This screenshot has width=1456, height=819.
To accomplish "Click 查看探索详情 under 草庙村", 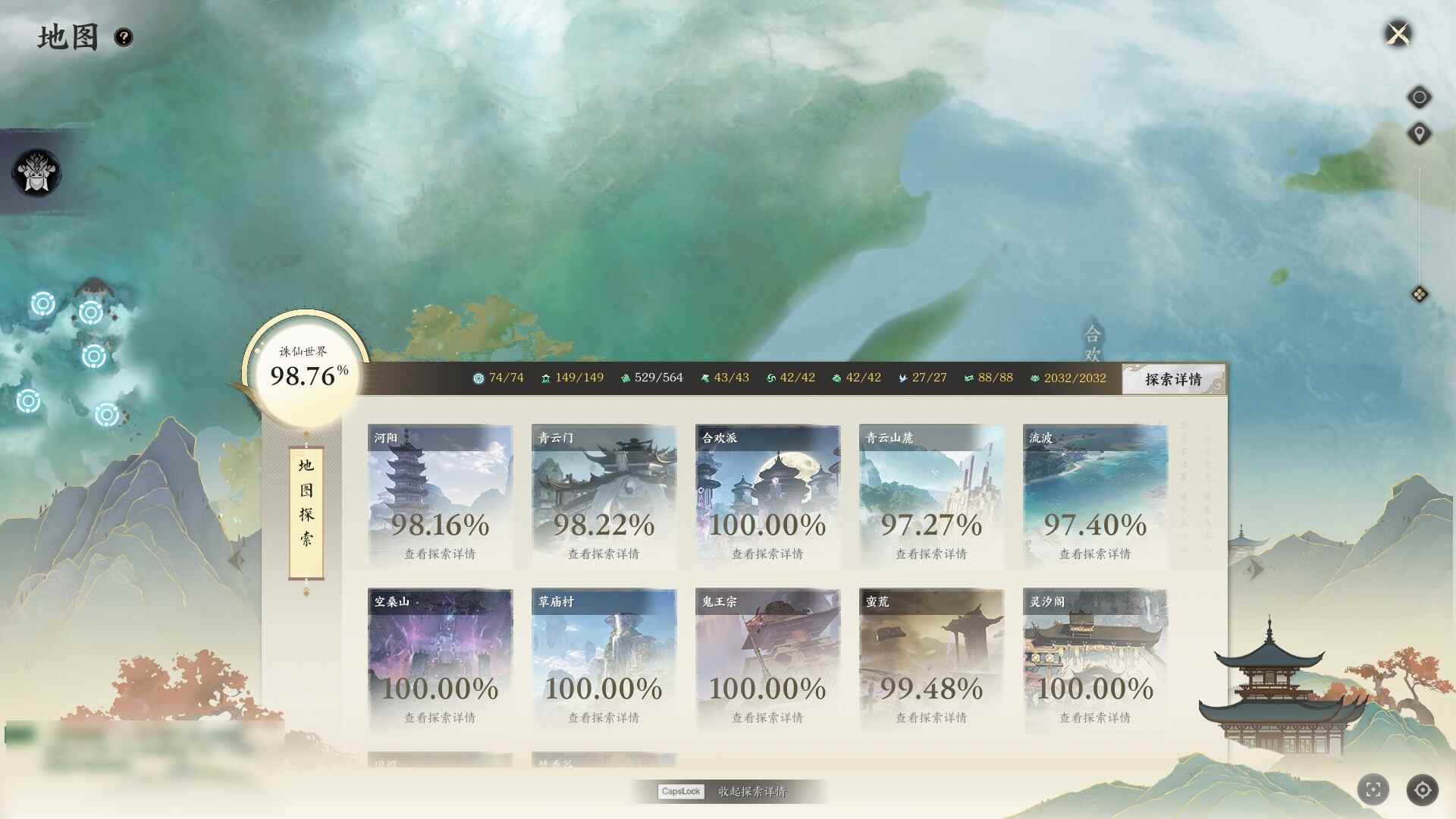I will [x=604, y=718].
